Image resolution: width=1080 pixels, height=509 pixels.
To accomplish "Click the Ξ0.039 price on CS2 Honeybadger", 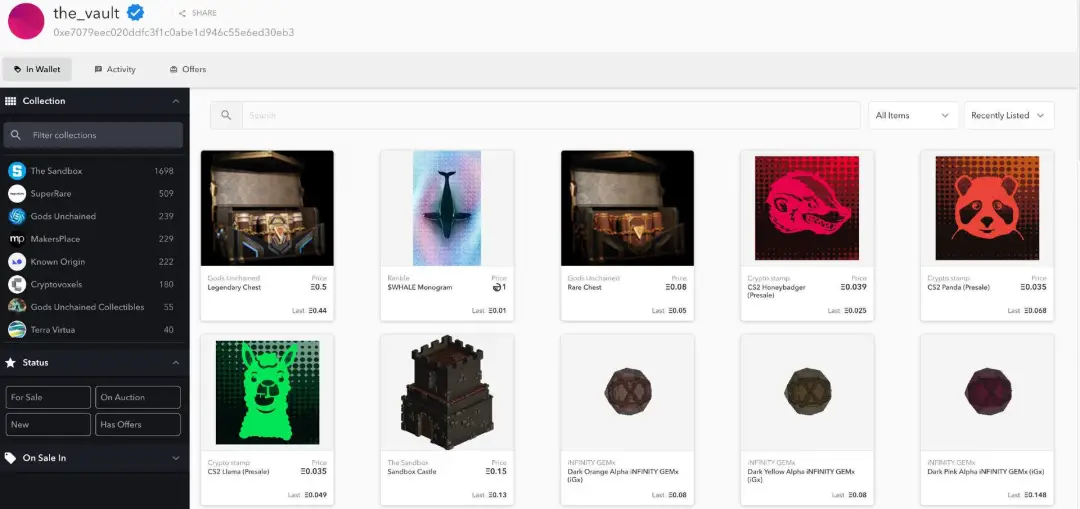I will (x=854, y=287).
